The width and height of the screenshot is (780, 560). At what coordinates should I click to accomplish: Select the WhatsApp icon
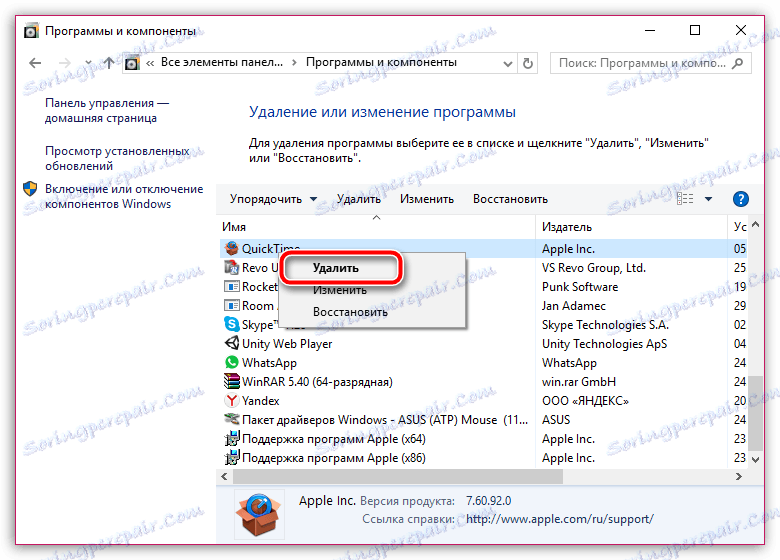232,363
